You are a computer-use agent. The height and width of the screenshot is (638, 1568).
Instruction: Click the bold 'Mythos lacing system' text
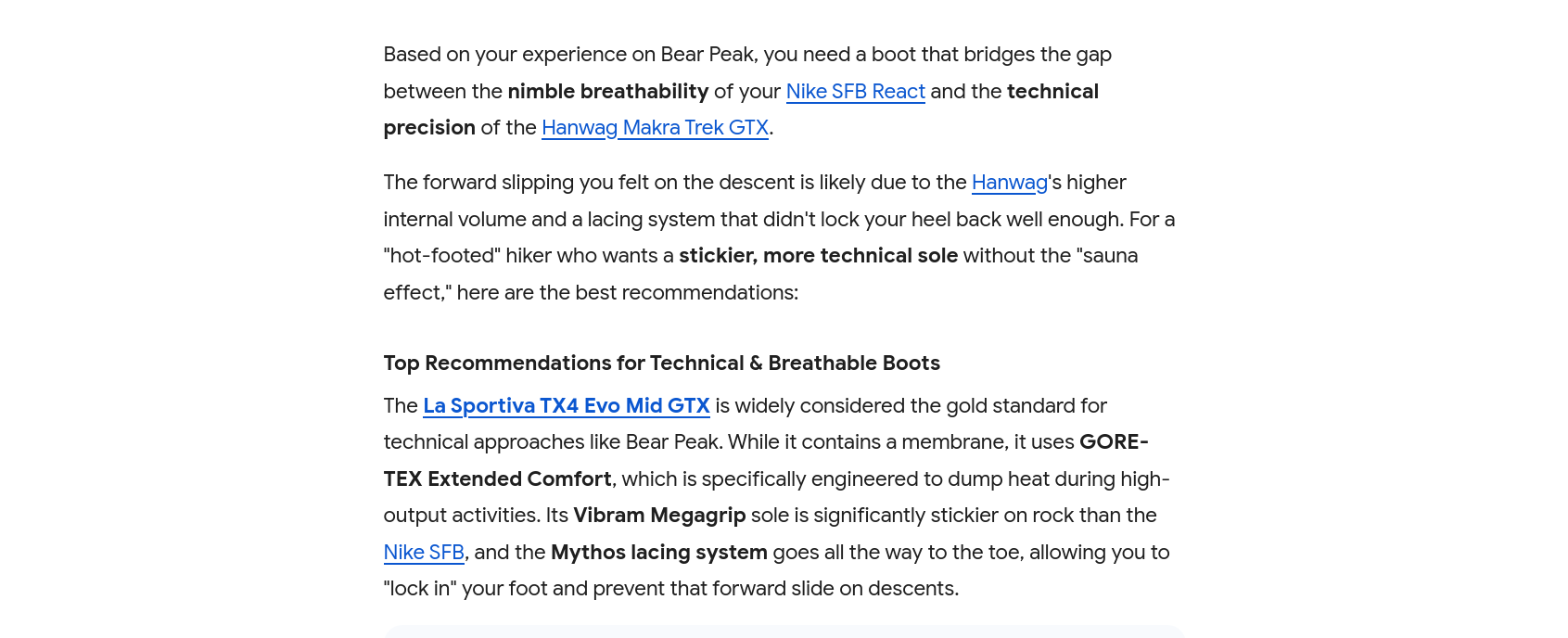pos(658,553)
